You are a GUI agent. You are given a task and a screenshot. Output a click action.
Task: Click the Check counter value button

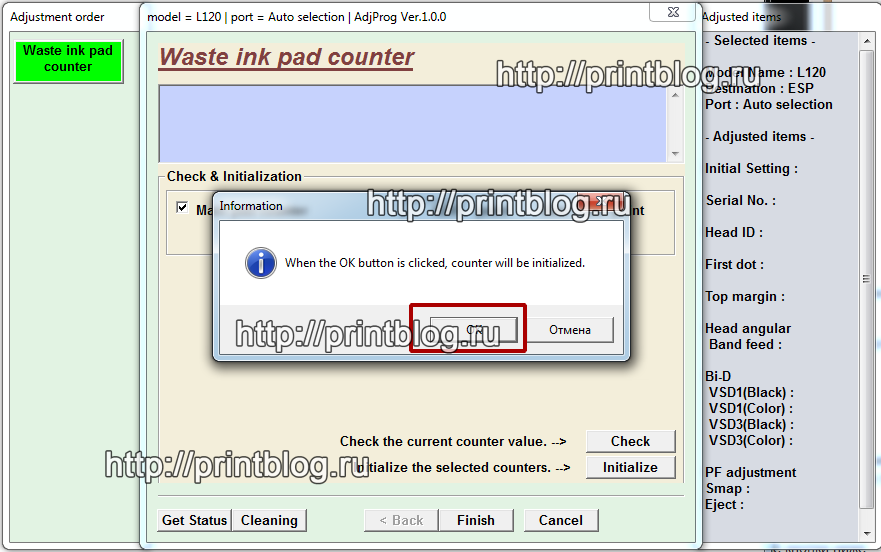point(630,441)
